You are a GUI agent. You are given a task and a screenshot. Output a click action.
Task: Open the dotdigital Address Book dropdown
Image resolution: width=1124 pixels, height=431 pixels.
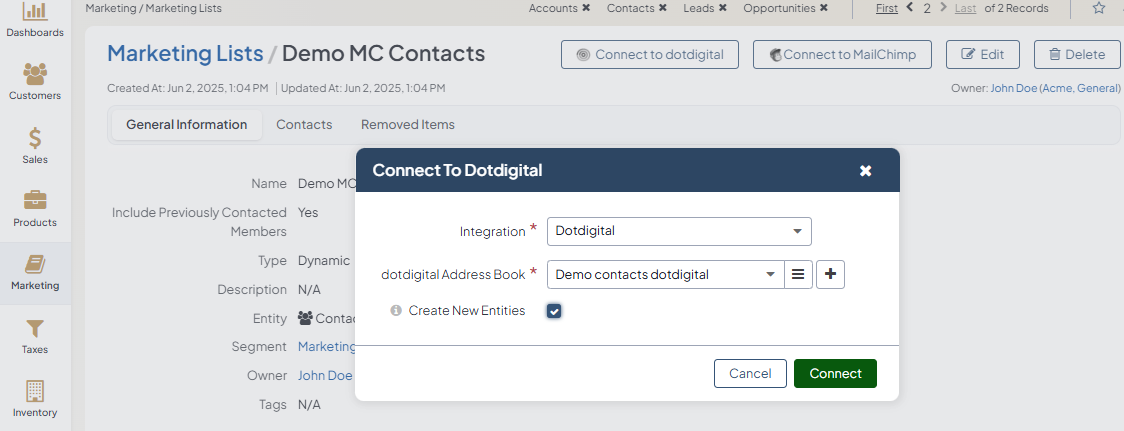click(665, 274)
